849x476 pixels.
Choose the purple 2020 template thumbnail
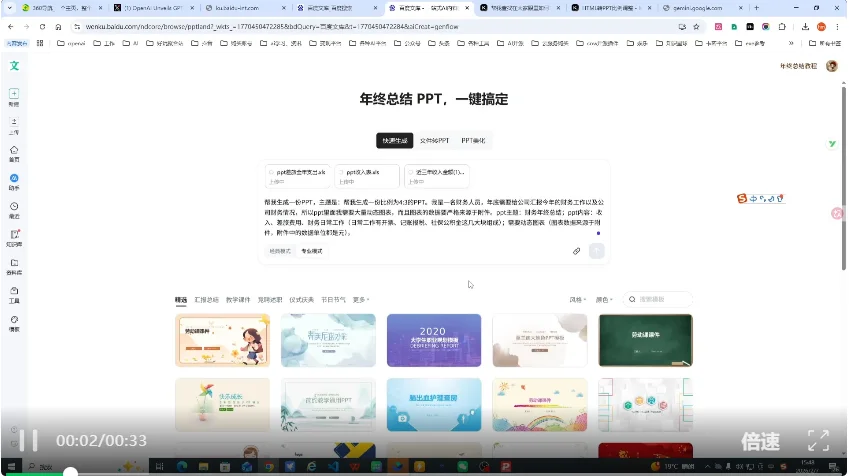[x=434, y=341]
